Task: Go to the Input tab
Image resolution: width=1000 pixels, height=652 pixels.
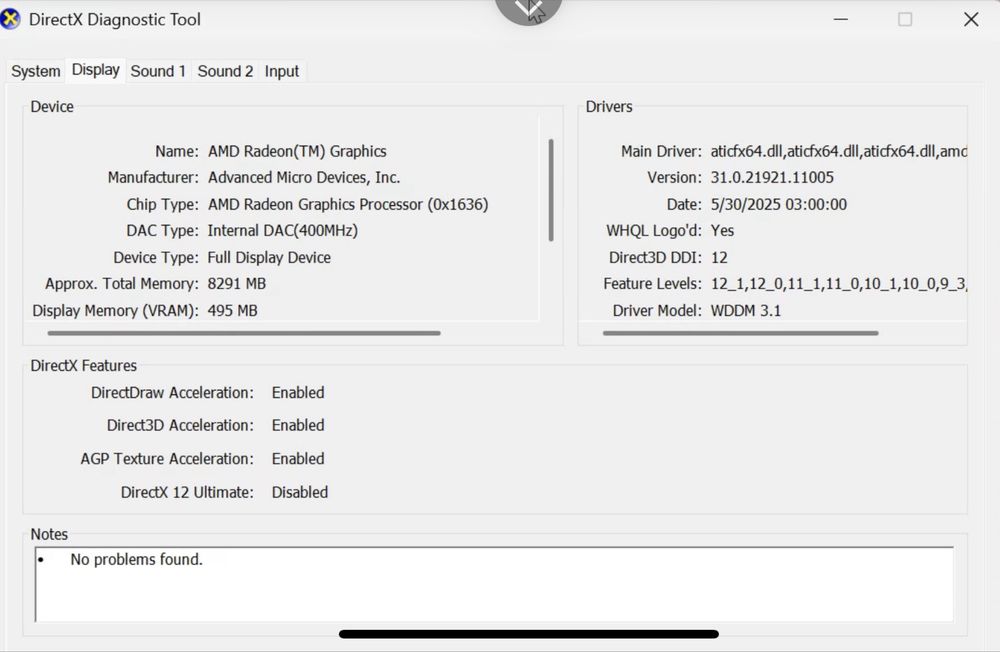Action: coord(282,71)
